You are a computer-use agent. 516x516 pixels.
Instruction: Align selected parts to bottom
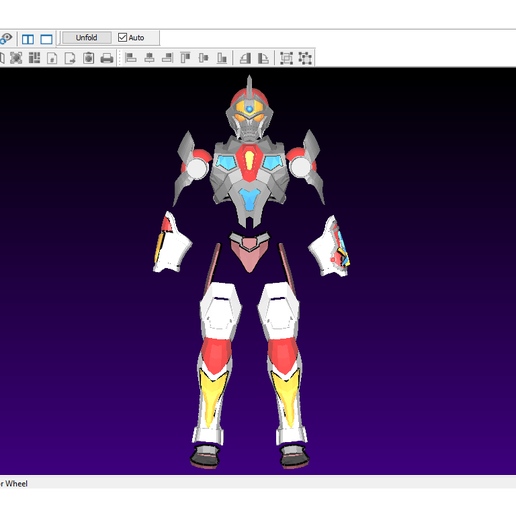(222, 58)
